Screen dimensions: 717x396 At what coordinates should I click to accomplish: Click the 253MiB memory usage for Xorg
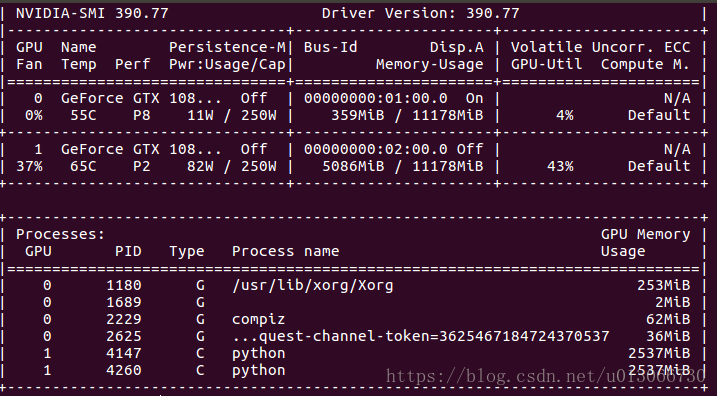coord(663,285)
